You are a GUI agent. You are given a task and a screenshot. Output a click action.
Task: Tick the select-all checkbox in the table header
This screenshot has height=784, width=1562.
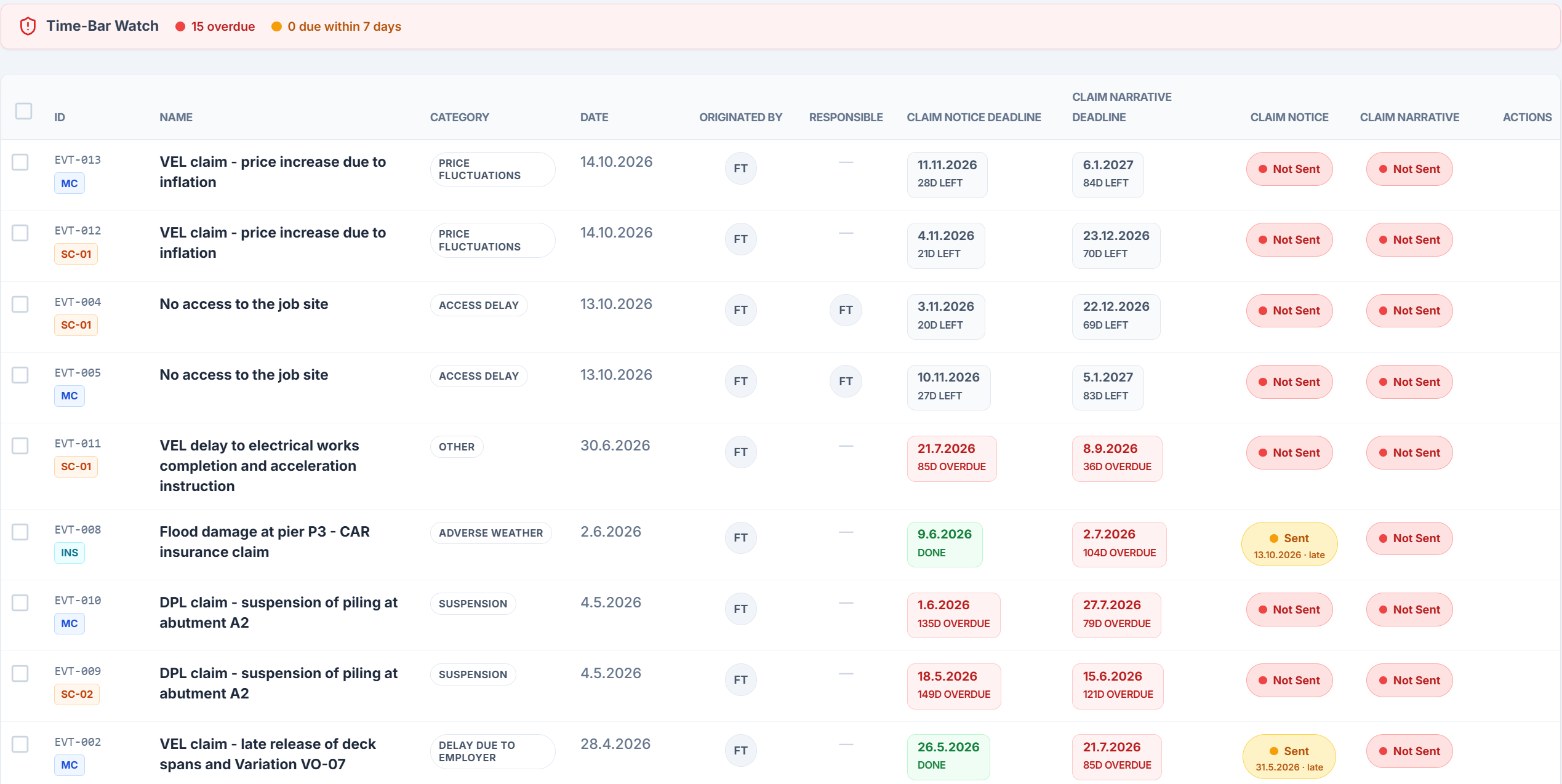point(24,111)
